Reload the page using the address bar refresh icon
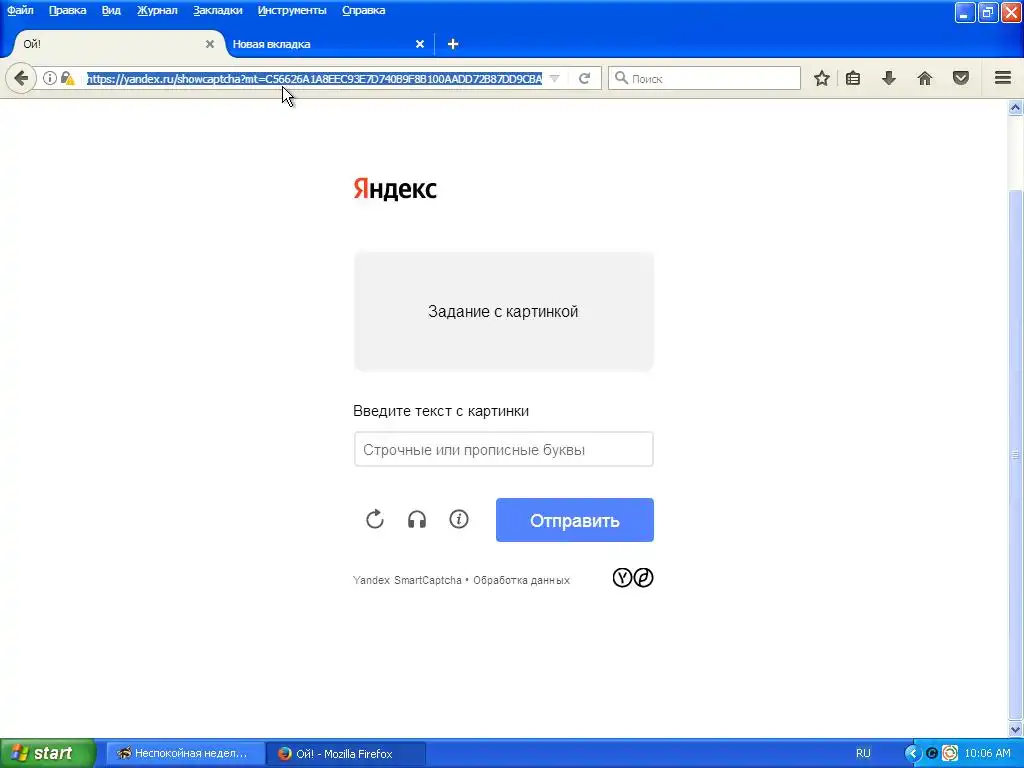 tap(584, 78)
